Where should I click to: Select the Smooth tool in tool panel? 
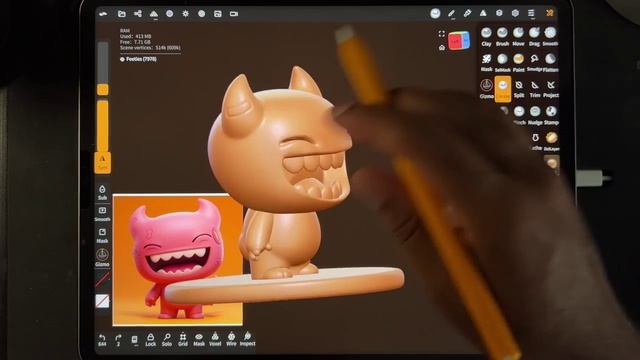click(x=550, y=36)
